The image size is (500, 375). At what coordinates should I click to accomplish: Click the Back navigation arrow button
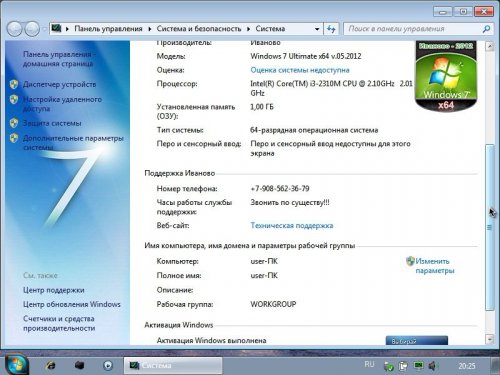click(x=15, y=29)
